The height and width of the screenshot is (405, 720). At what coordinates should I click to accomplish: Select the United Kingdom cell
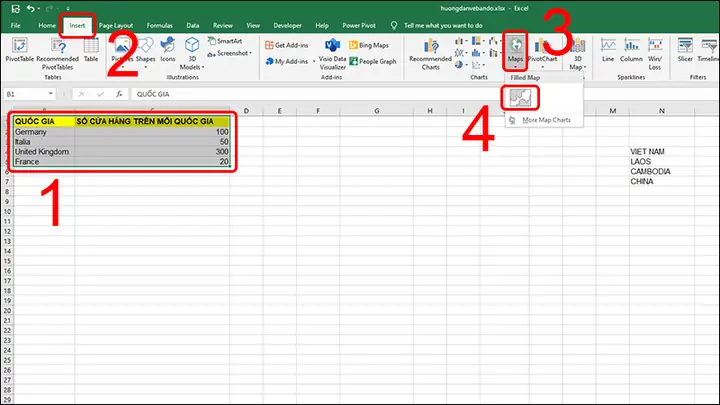44,152
